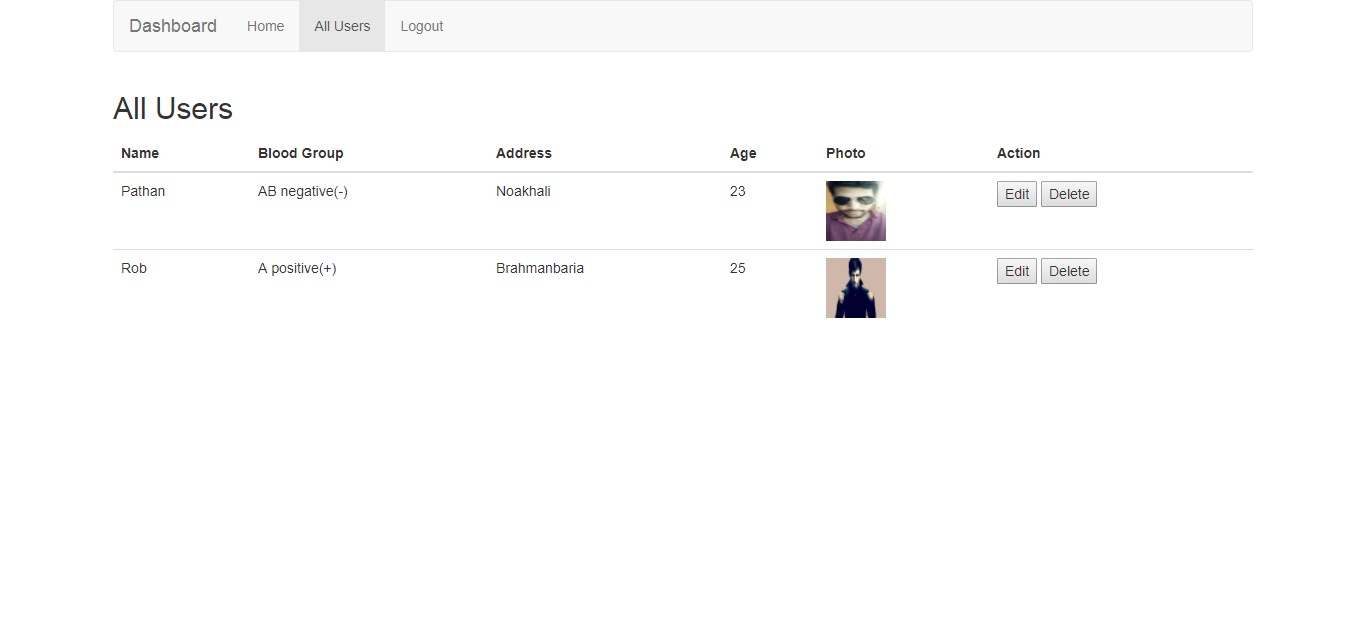Click the Name column header

point(139,153)
